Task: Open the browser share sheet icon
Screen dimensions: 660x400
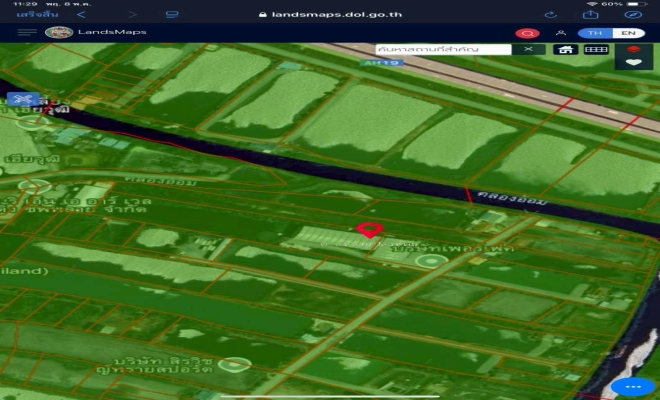Action: point(592,15)
